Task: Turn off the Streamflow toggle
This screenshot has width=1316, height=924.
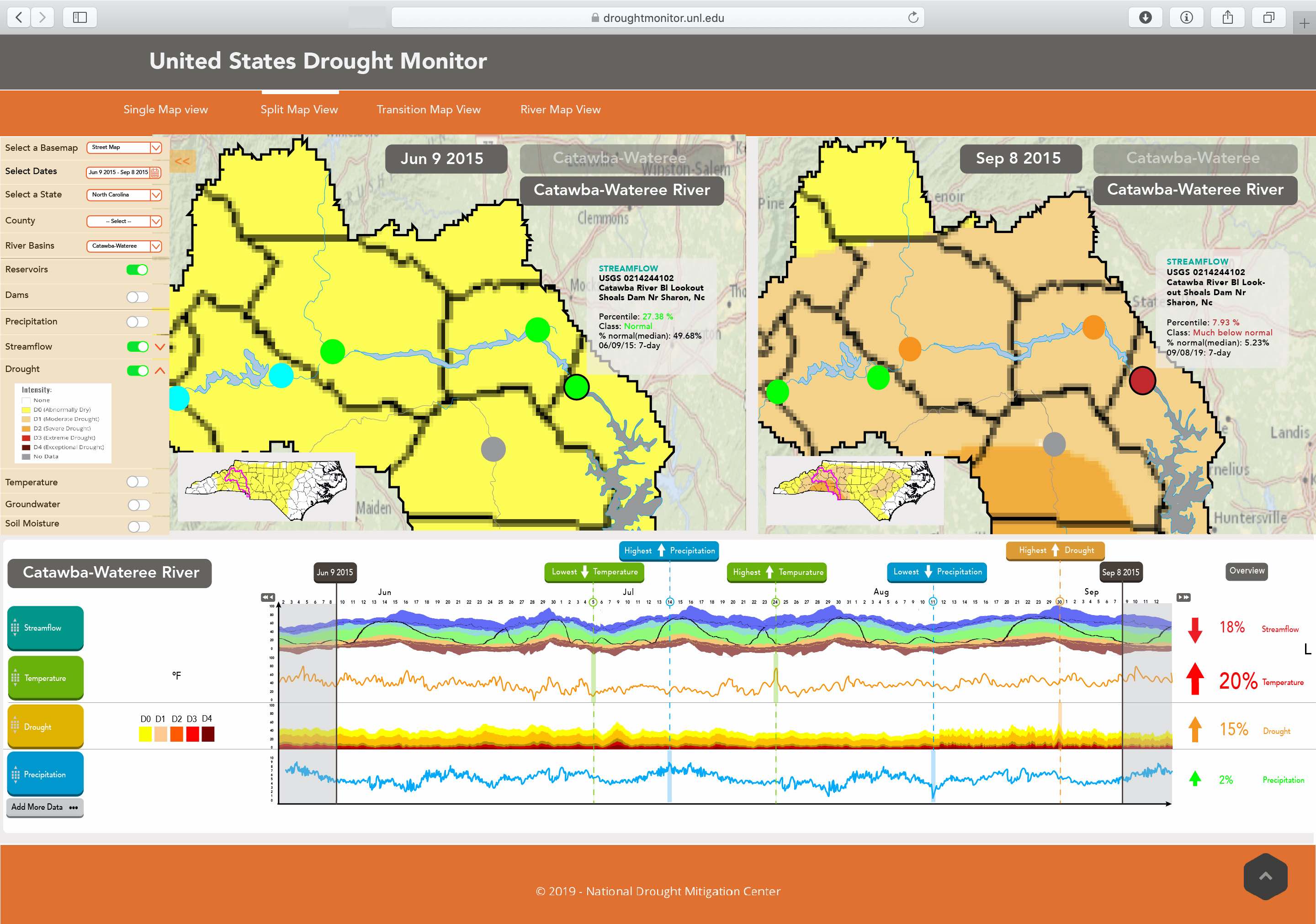Action: pyautogui.click(x=138, y=346)
